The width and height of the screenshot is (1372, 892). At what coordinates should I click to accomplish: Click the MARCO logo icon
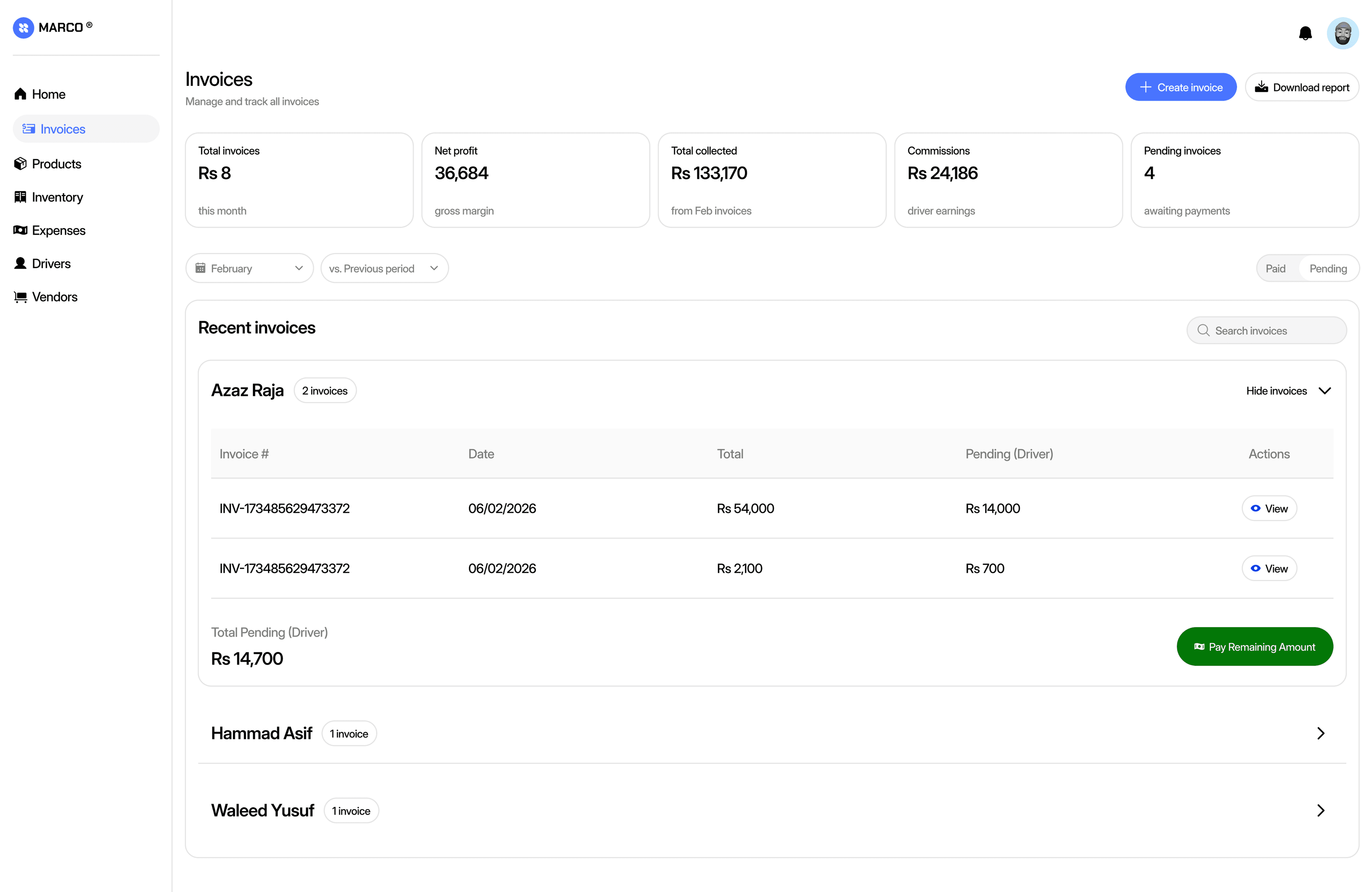[x=24, y=27]
